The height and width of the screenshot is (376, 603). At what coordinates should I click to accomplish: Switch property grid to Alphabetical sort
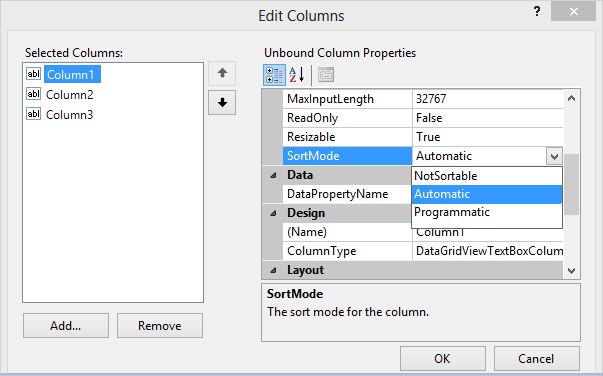coord(297,75)
